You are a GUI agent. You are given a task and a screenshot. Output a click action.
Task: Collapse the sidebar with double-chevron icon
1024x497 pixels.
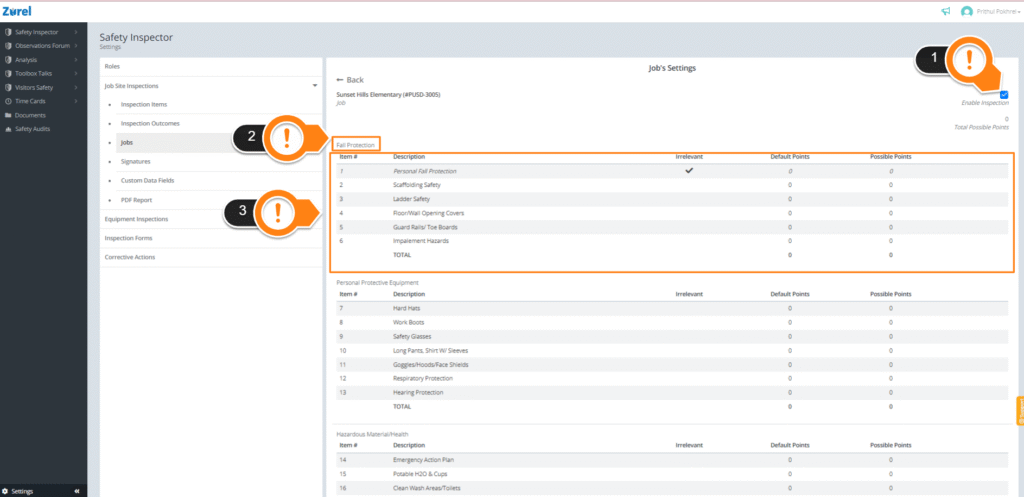click(76, 491)
